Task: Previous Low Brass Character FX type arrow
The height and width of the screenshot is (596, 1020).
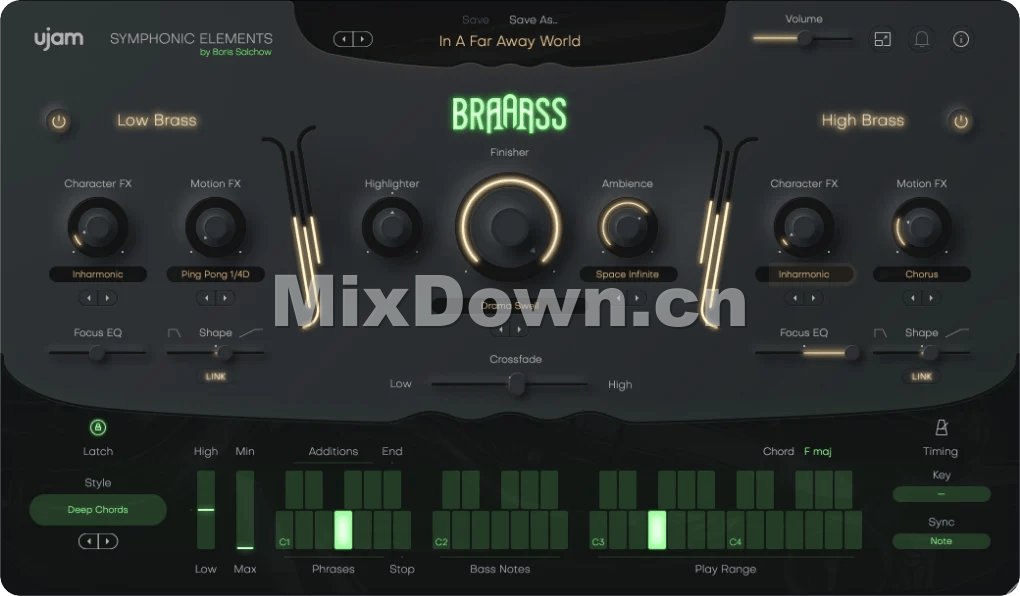Action: point(88,298)
